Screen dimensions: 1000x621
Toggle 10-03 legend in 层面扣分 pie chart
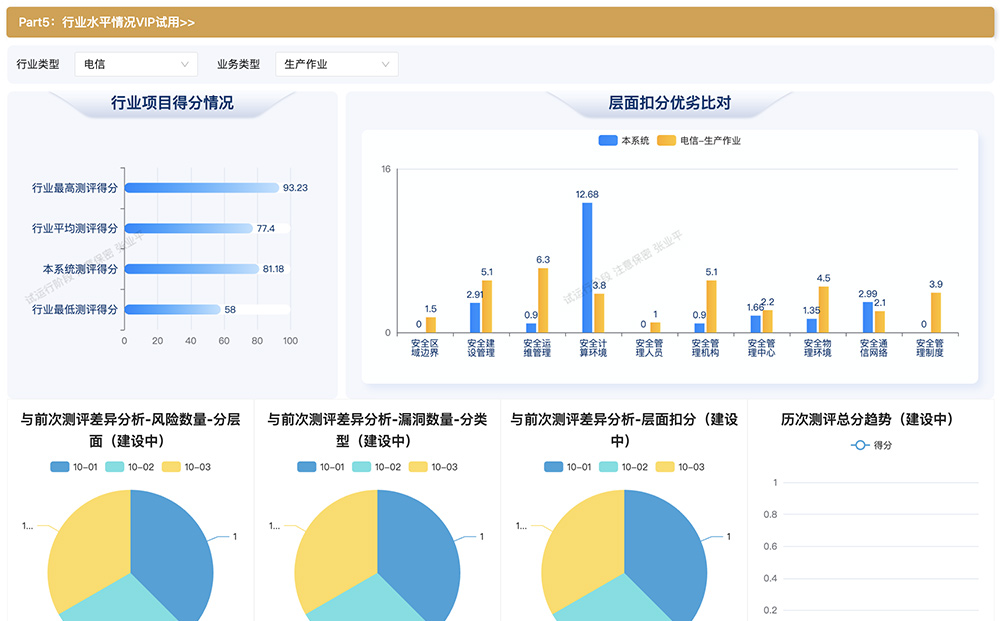click(680, 467)
